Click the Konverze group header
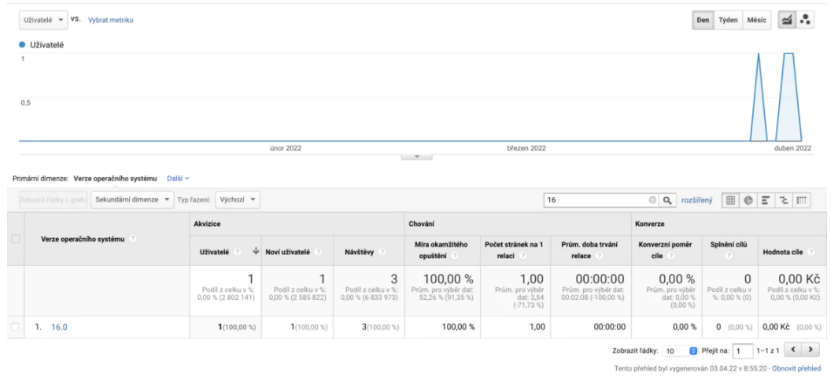This screenshot has width=831, height=376. coord(650,224)
